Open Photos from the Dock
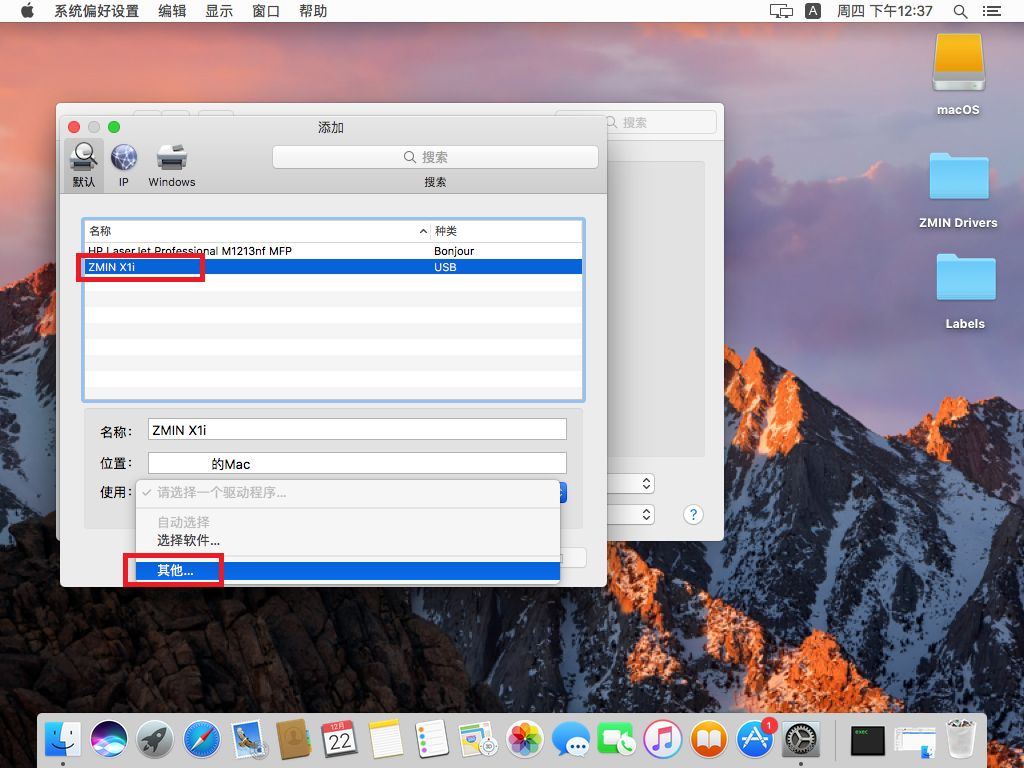1024x768 pixels. pos(524,739)
